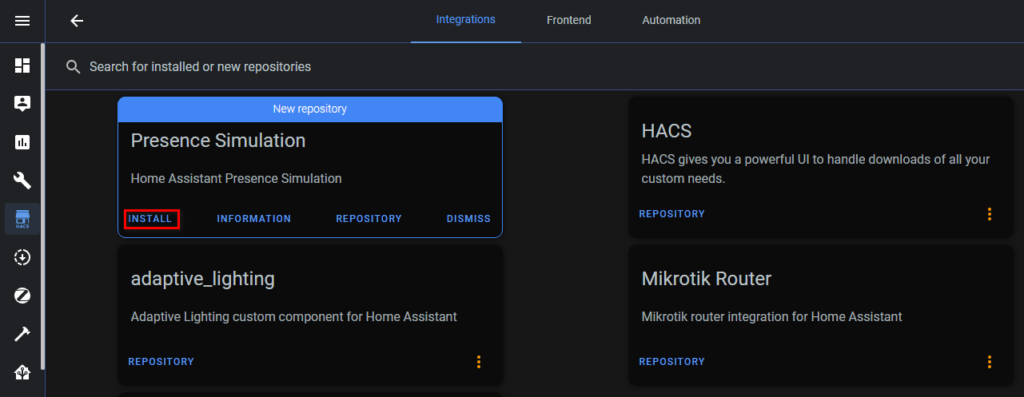This screenshot has width=1024, height=397.
Task: Select the HACS store sidebar icon
Action: click(x=22, y=219)
